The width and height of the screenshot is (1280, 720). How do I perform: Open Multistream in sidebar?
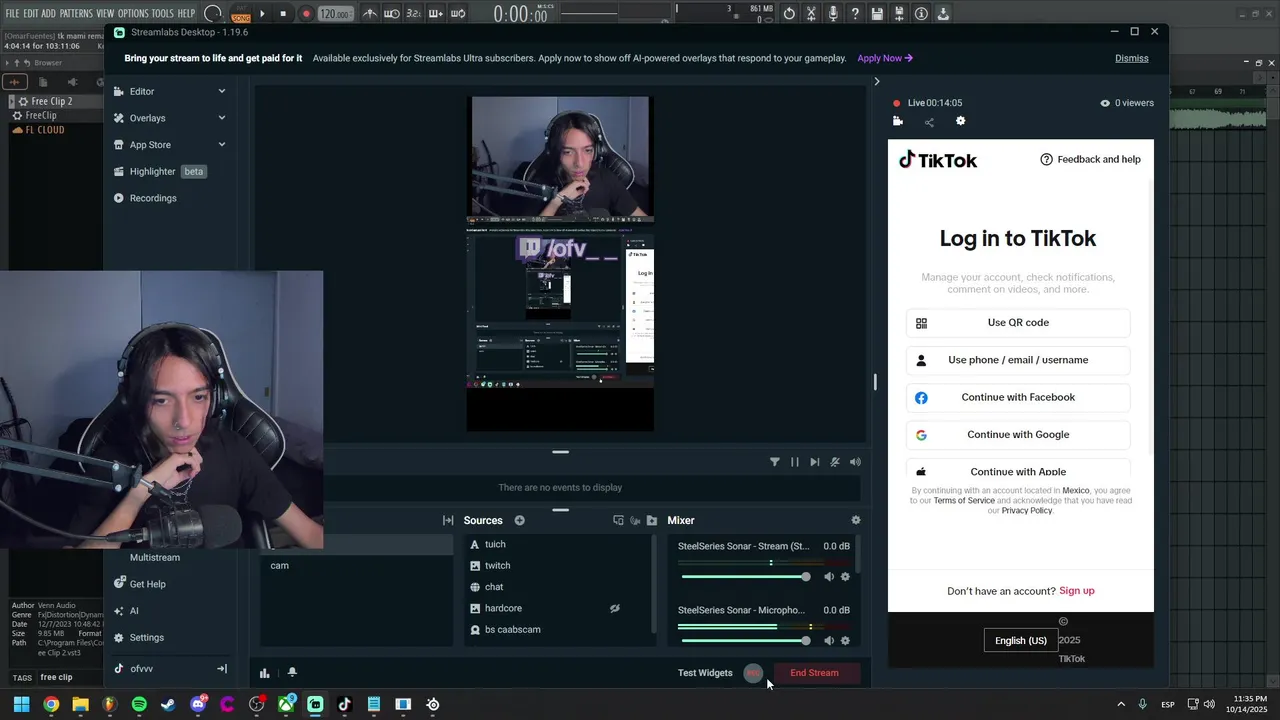(x=155, y=557)
